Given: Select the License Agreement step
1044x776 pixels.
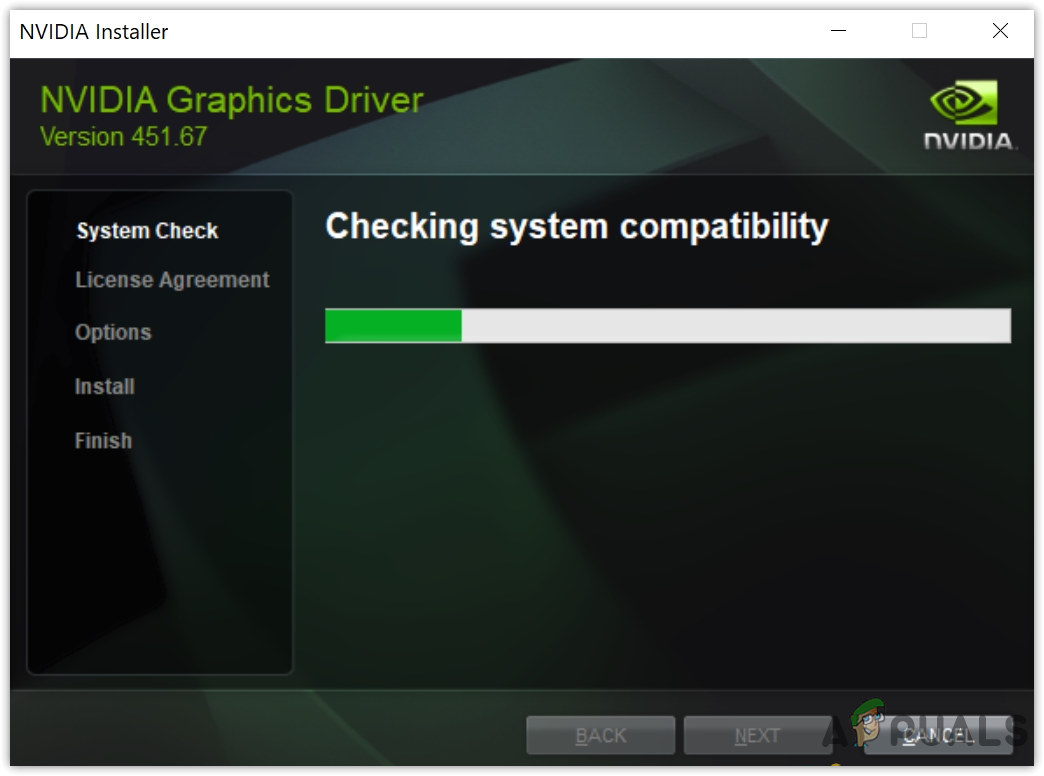Looking at the screenshot, I should pyautogui.click(x=172, y=280).
